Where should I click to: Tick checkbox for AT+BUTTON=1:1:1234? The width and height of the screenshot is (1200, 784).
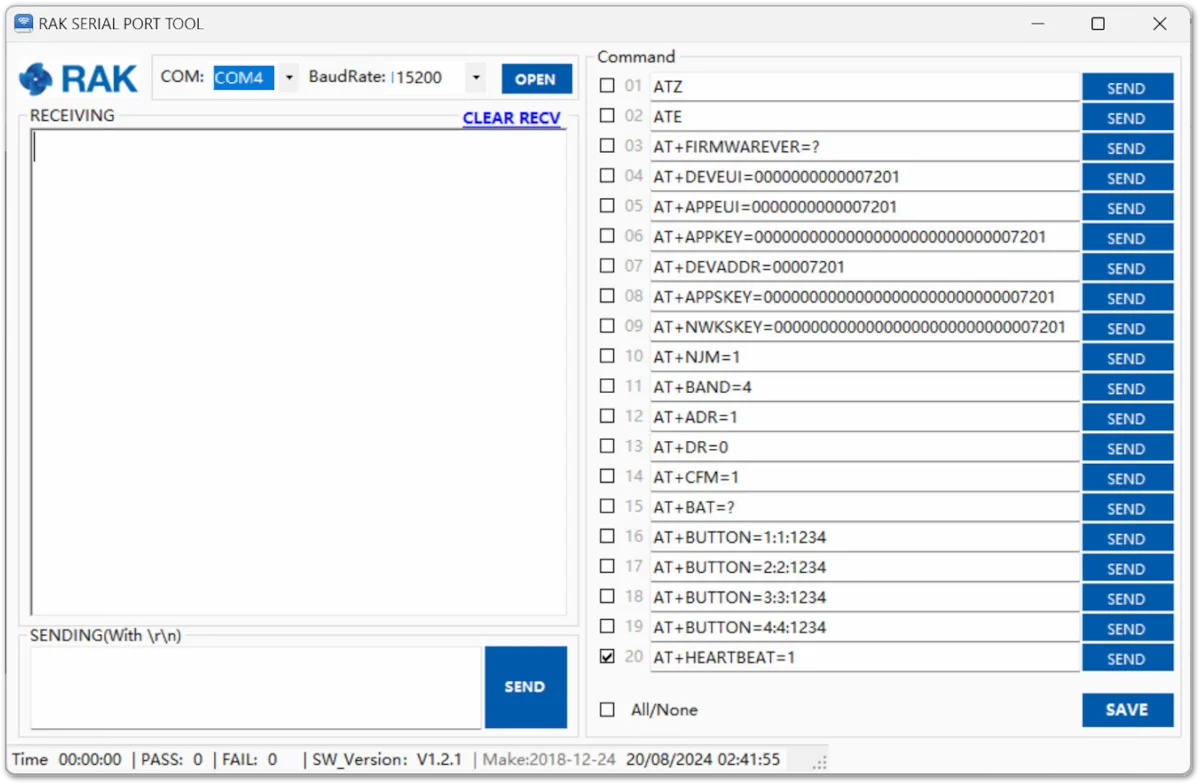pos(607,536)
